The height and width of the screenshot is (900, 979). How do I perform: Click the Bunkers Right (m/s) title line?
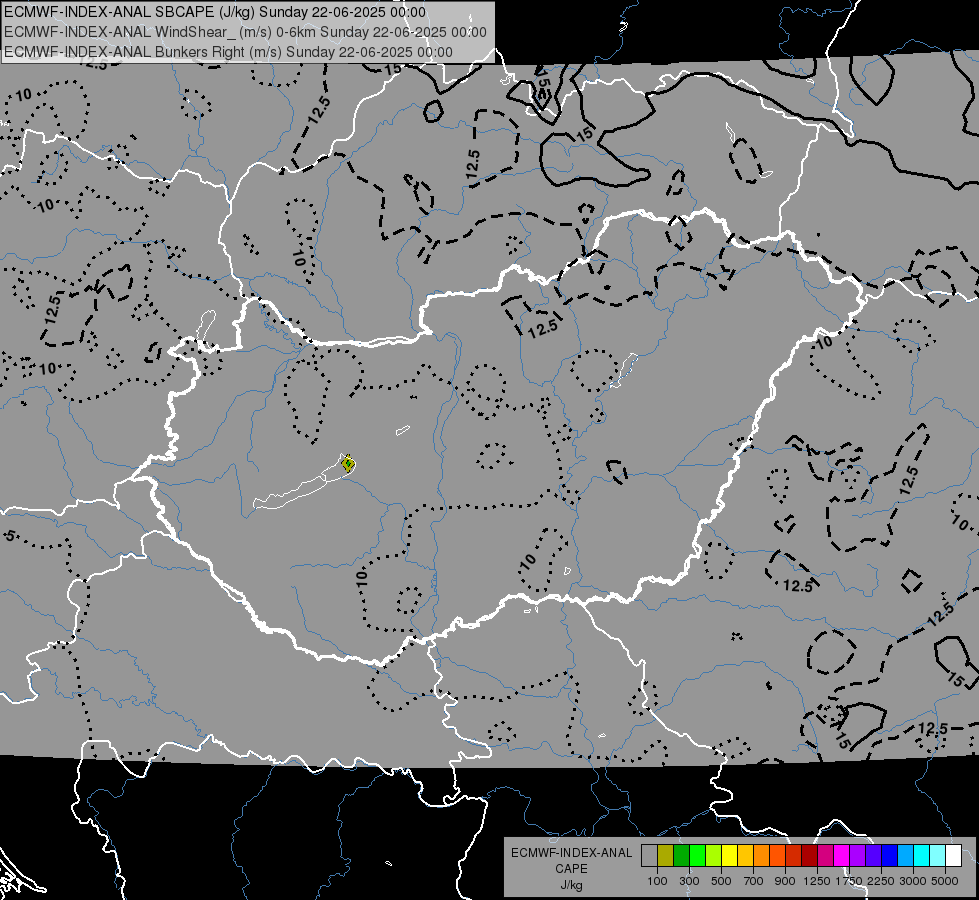point(229,52)
